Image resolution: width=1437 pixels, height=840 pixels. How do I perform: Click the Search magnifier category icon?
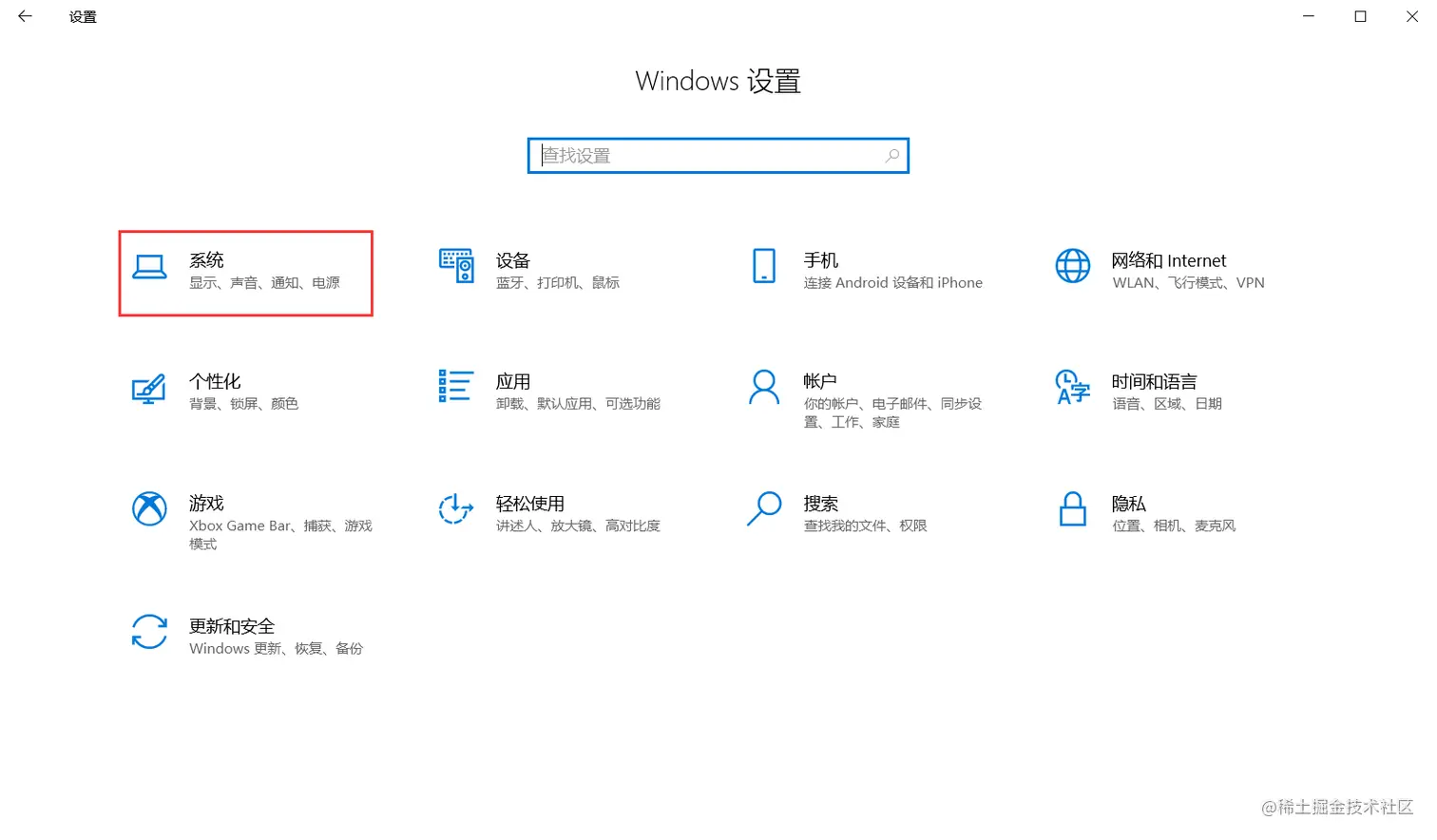coord(764,508)
